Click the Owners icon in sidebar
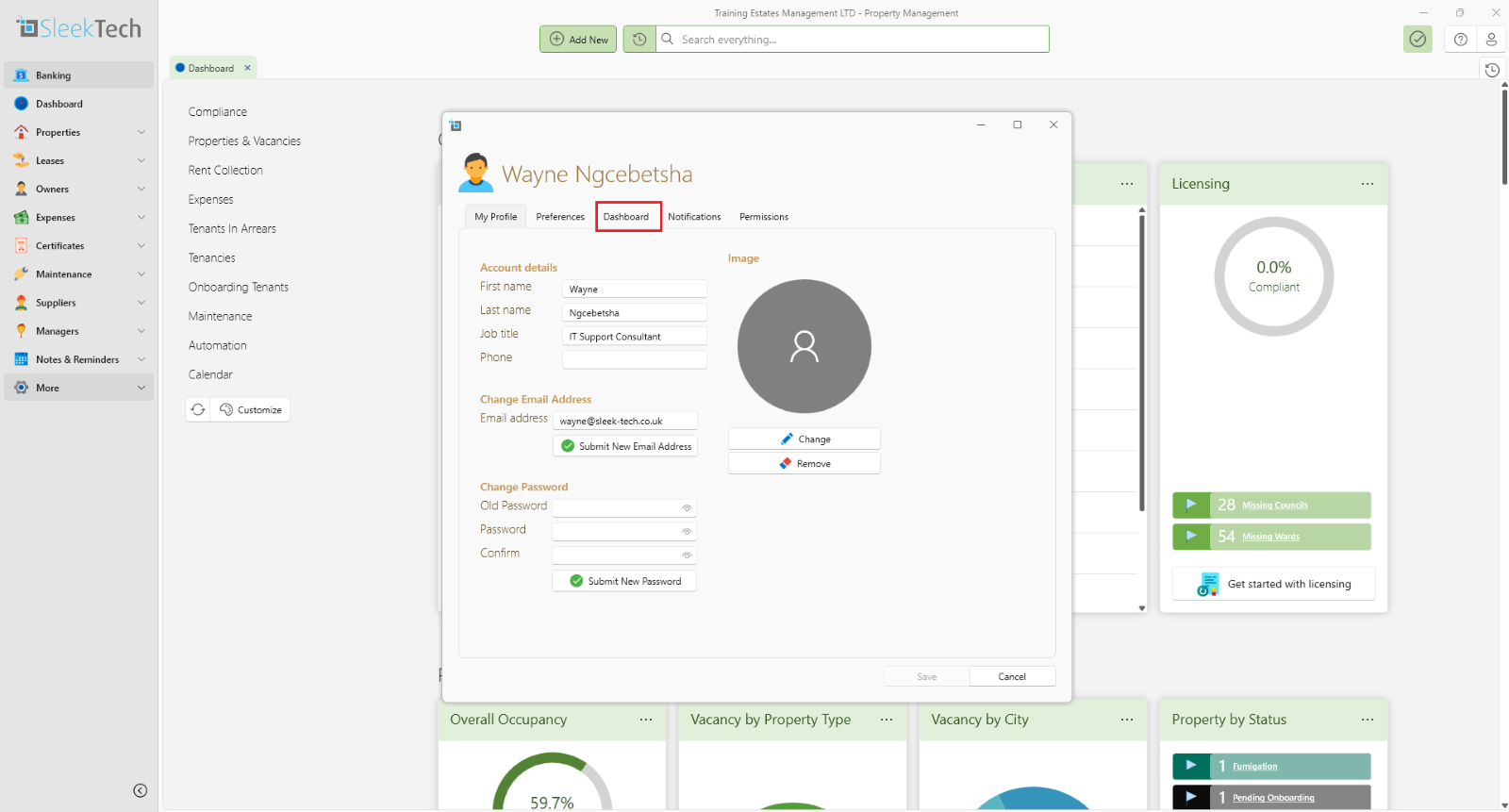1509x812 pixels. (21, 189)
